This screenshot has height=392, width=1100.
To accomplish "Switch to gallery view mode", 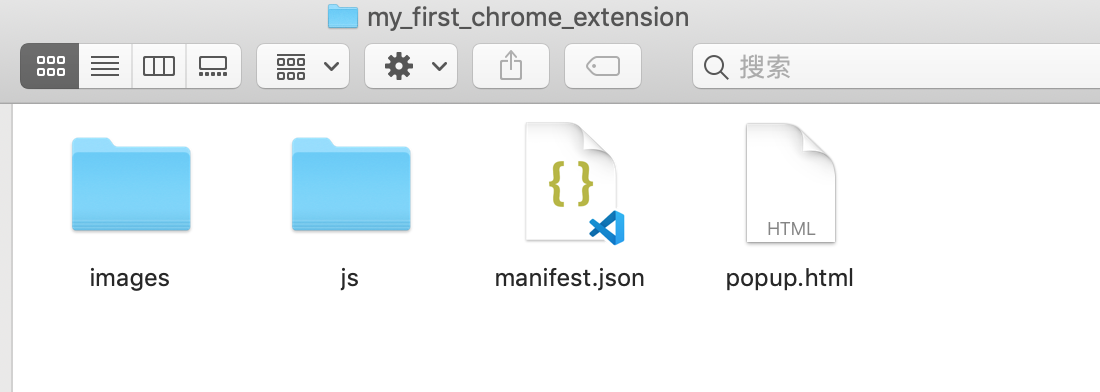I will pos(213,66).
